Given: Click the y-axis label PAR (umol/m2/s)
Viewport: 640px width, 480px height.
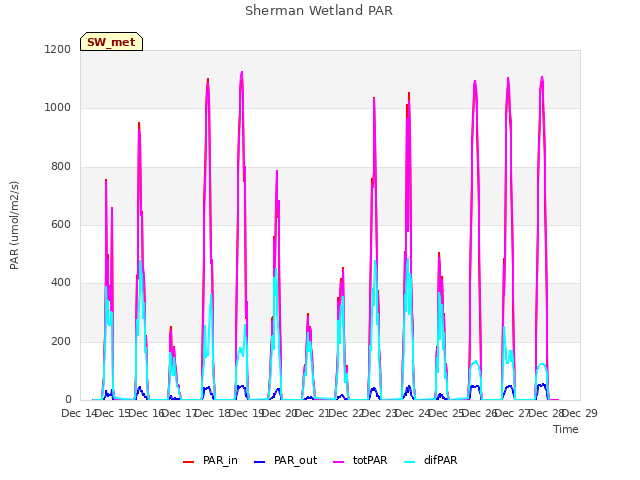Looking at the screenshot, I should coord(14,225).
